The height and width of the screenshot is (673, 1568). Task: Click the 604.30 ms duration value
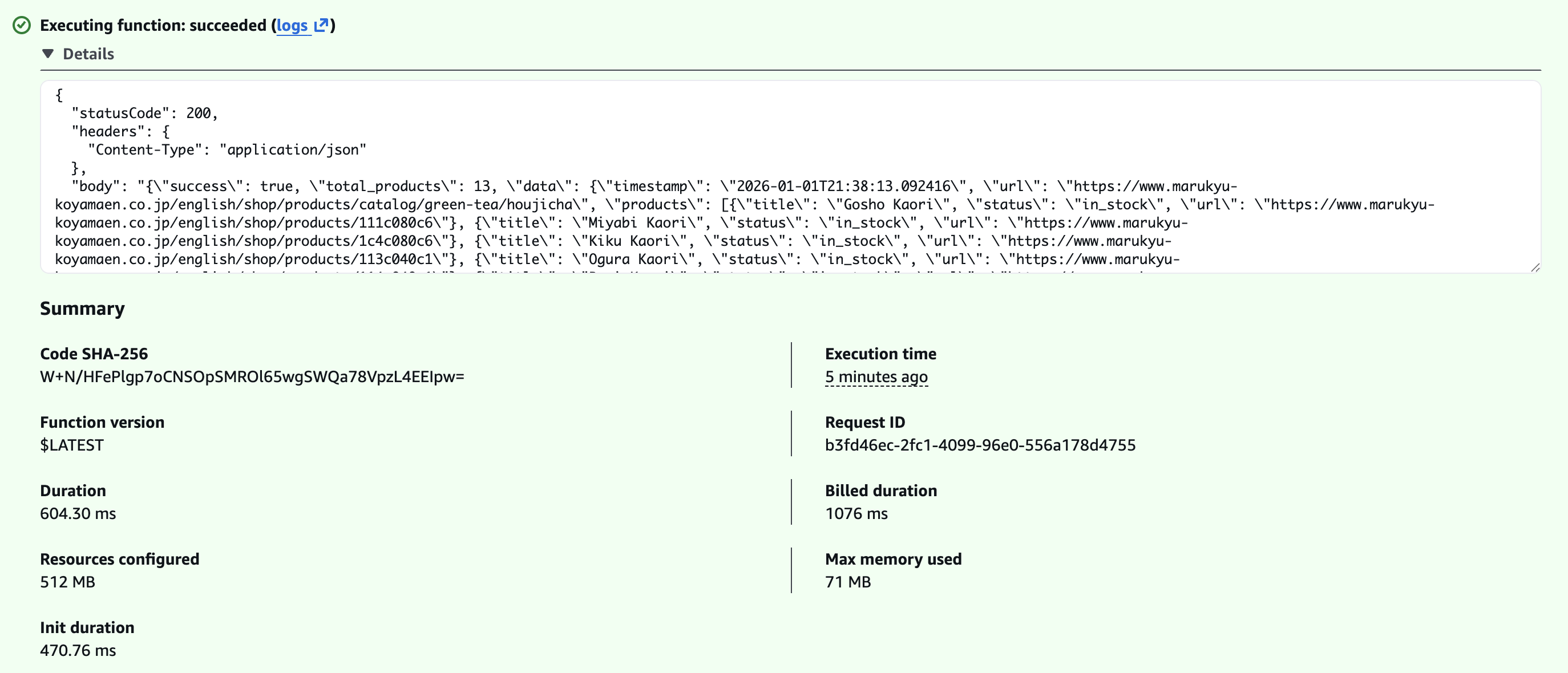pos(78,513)
